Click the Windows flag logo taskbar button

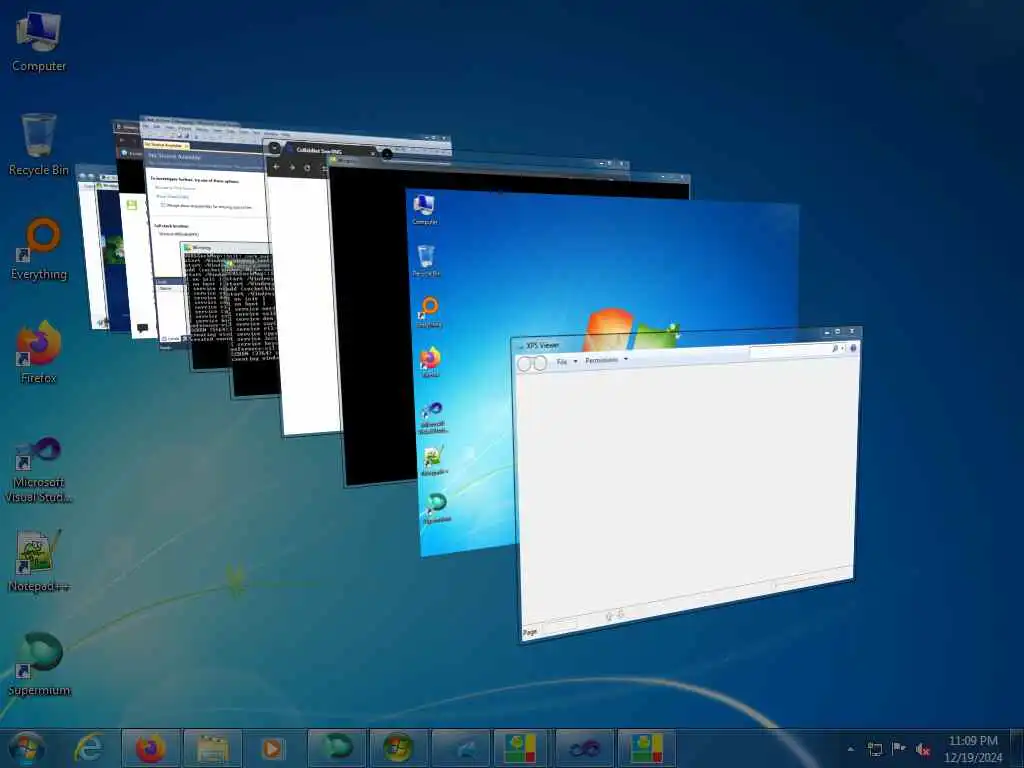[x=398, y=748]
